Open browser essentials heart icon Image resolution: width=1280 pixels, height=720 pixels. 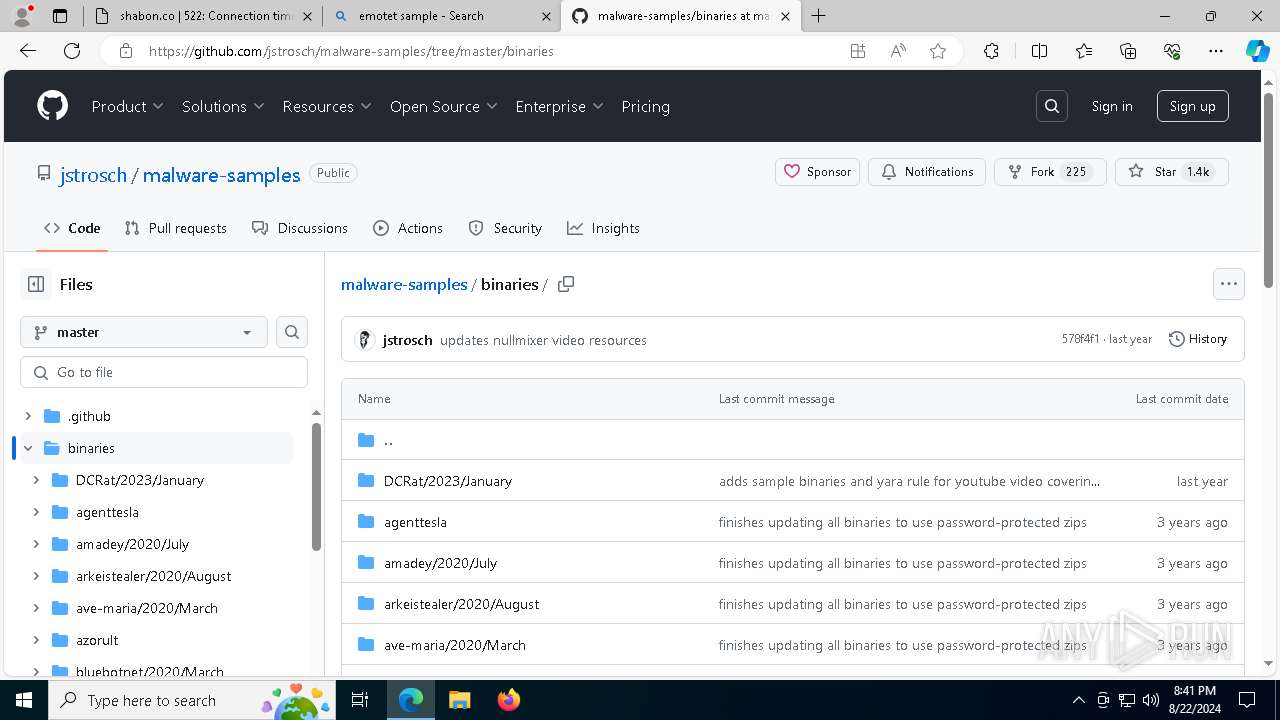click(1172, 51)
